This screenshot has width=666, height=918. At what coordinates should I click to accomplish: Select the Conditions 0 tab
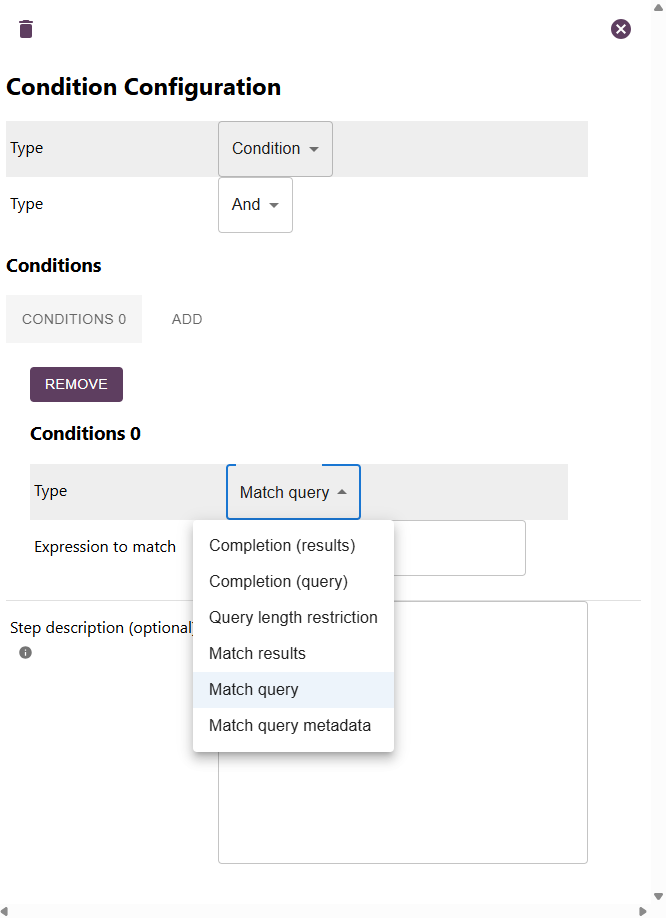point(74,319)
